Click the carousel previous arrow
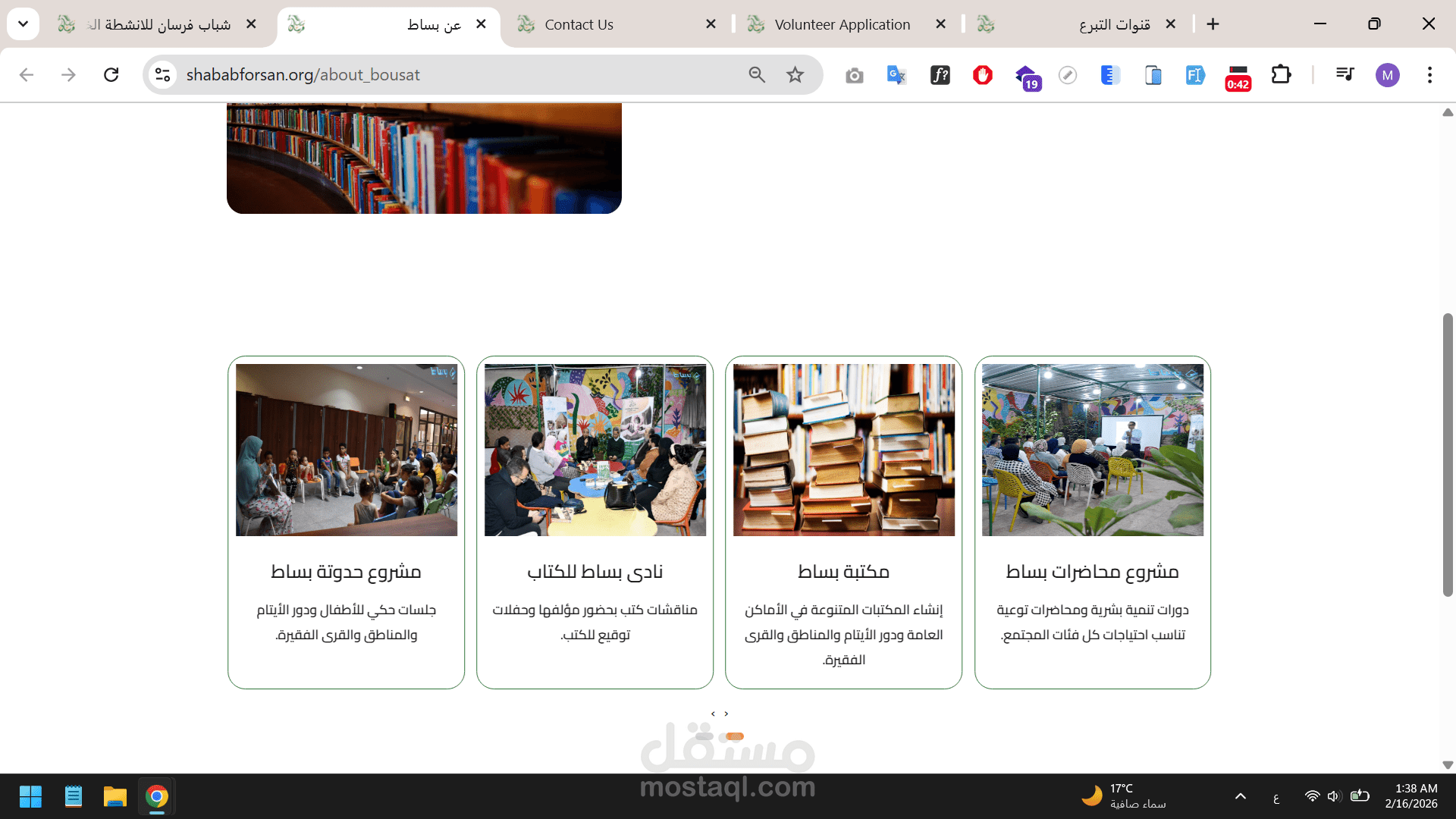1456x819 pixels. (x=713, y=714)
